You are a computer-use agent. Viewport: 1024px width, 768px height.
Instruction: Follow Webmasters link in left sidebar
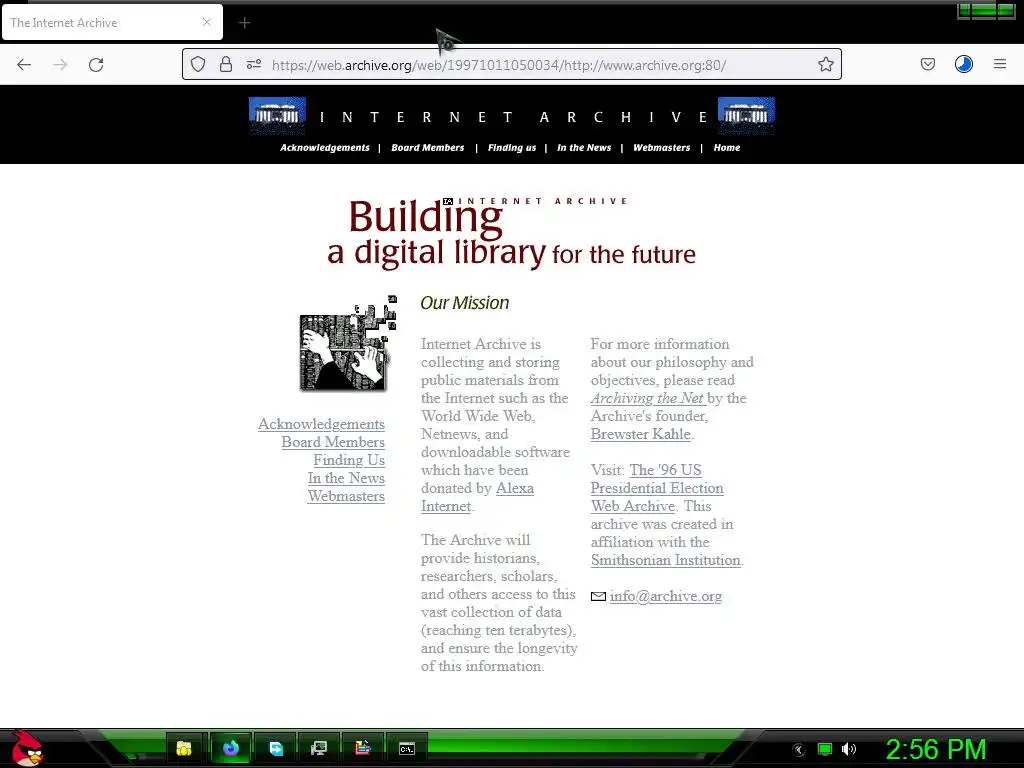[x=346, y=496]
